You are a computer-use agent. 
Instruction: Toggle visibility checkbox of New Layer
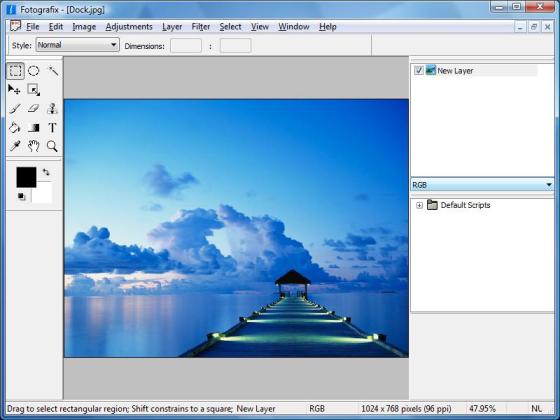click(x=419, y=70)
